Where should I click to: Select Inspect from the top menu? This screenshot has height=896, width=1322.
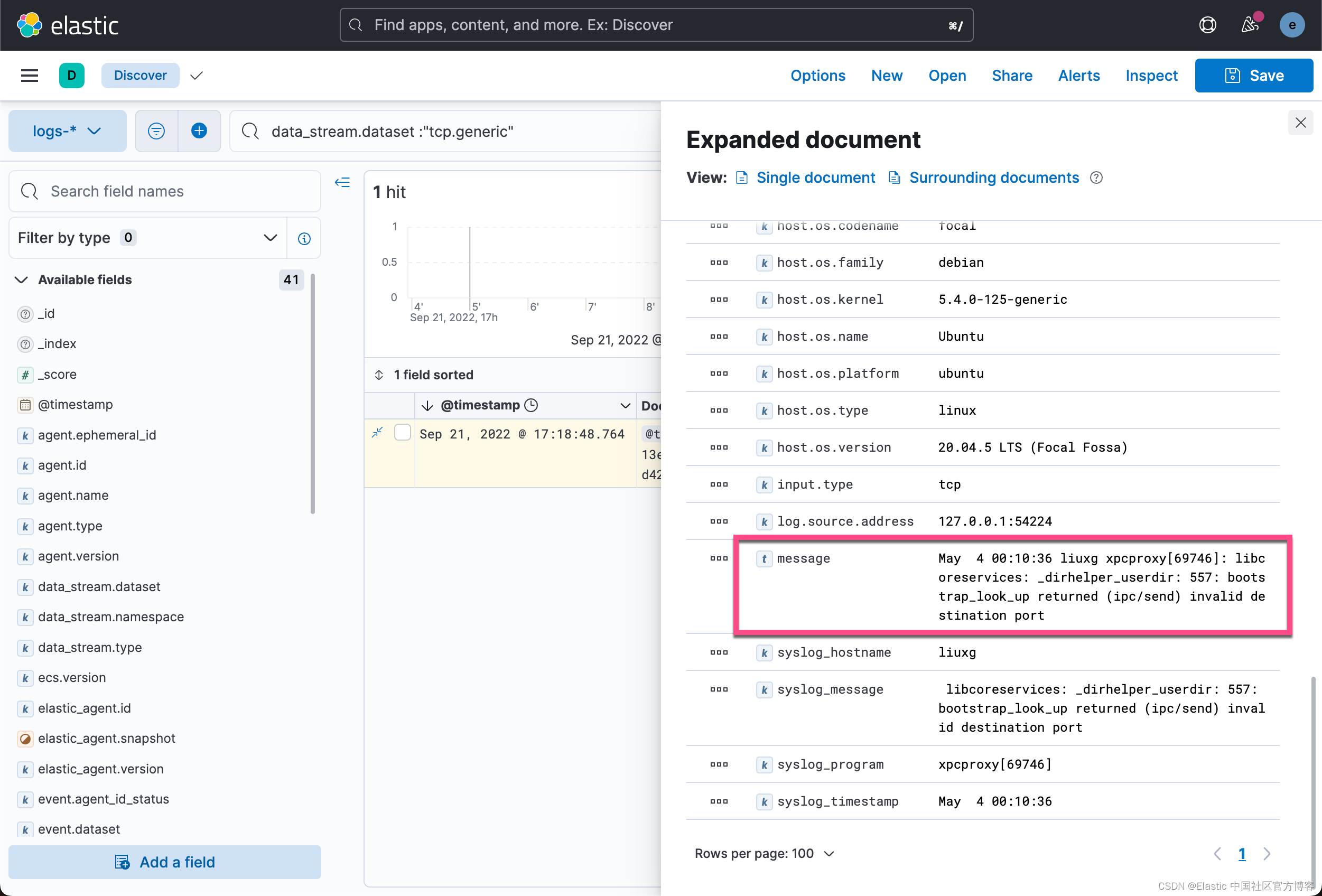[x=1151, y=75]
